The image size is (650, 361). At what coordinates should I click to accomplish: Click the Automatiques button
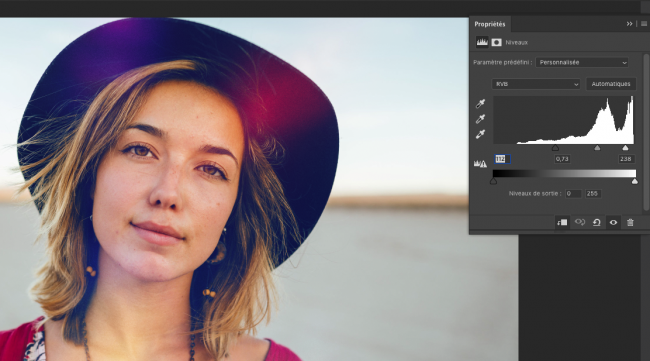(611, 84)
